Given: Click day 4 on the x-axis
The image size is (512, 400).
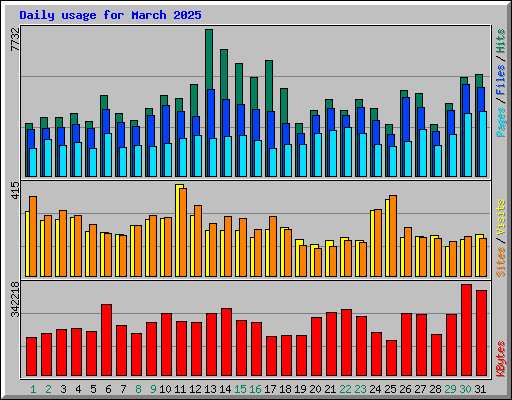Looking at the screenshot, I should (x=78, y=389).
